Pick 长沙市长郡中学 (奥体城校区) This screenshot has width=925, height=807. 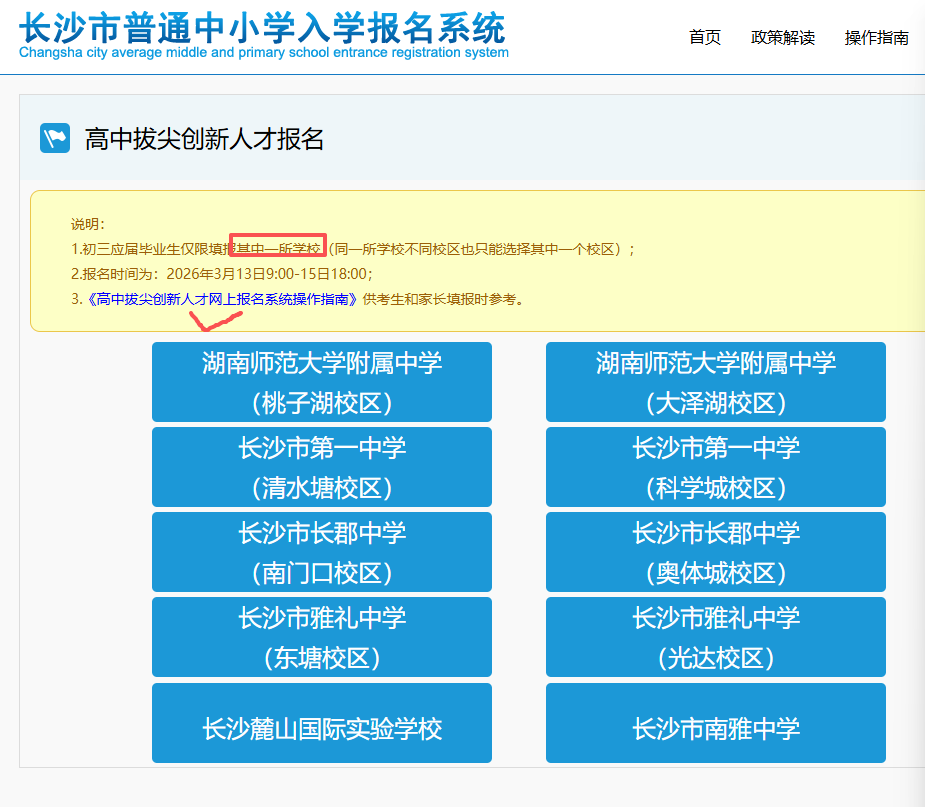coord(715,552)
